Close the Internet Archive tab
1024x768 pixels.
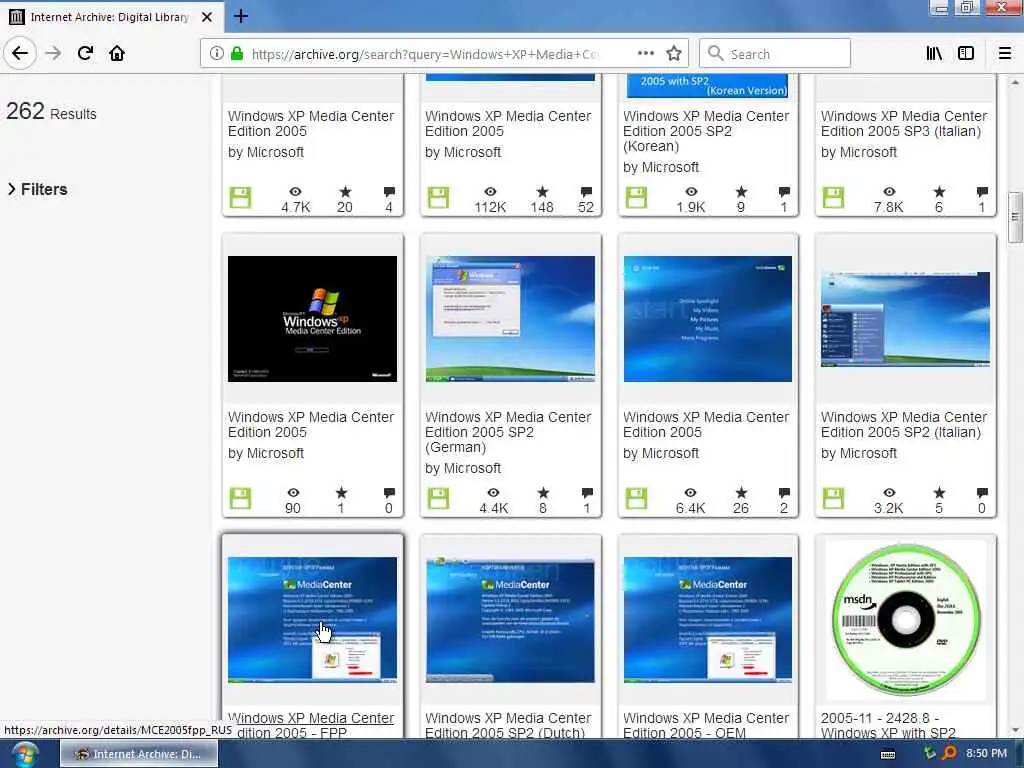[207, 17]
